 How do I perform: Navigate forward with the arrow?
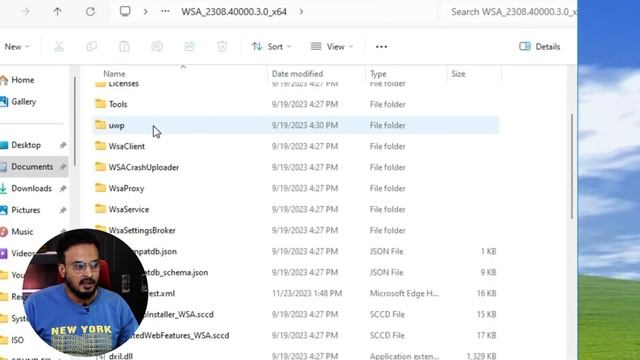point(25,11)
